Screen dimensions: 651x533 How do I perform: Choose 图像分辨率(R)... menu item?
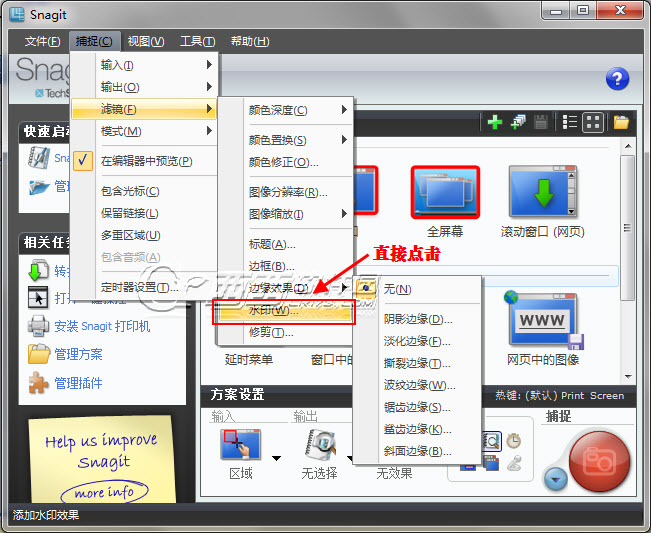pos(285,192)
